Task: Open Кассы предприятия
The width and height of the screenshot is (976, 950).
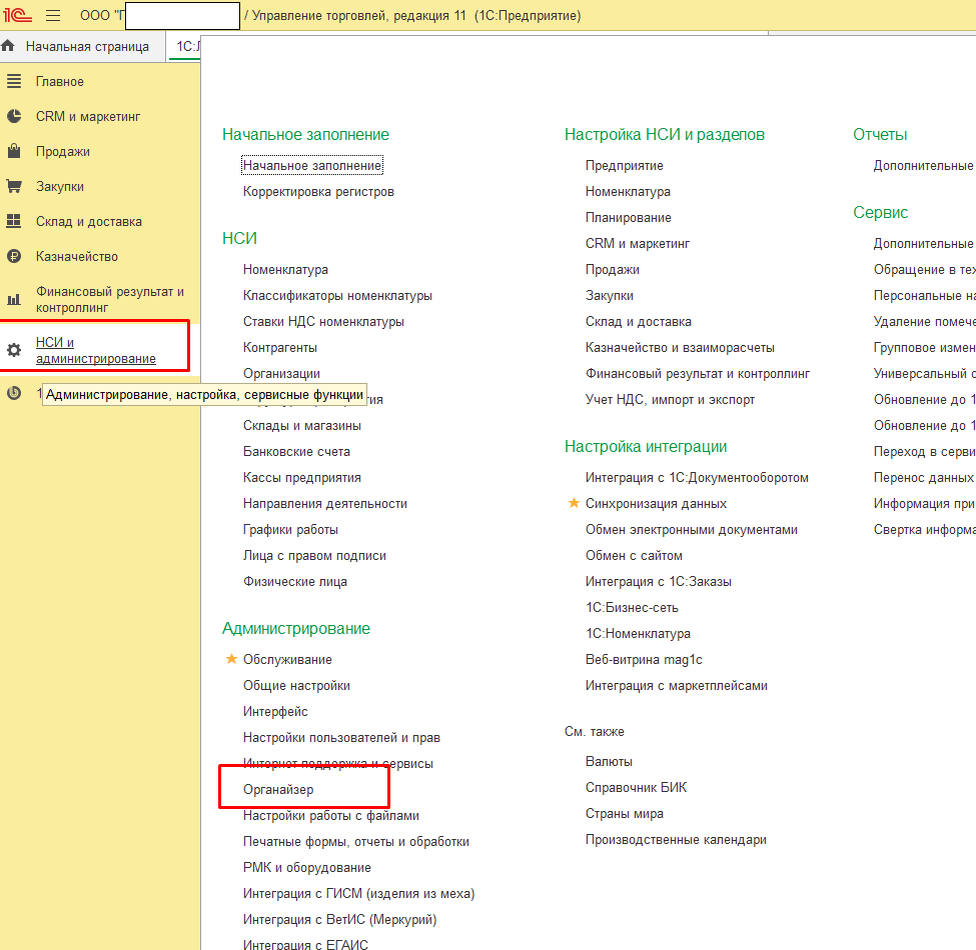Action: point(302,477)
